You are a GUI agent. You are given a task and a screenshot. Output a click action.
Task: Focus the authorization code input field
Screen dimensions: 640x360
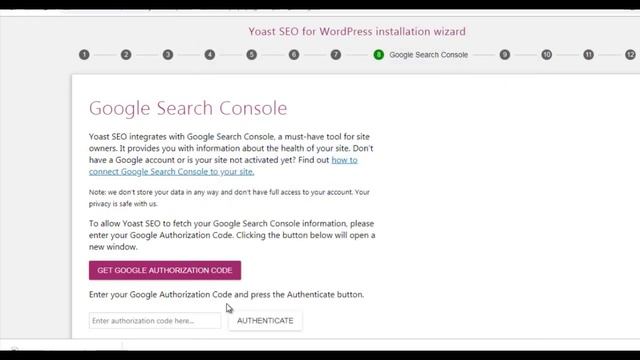(x=155, y=321)
